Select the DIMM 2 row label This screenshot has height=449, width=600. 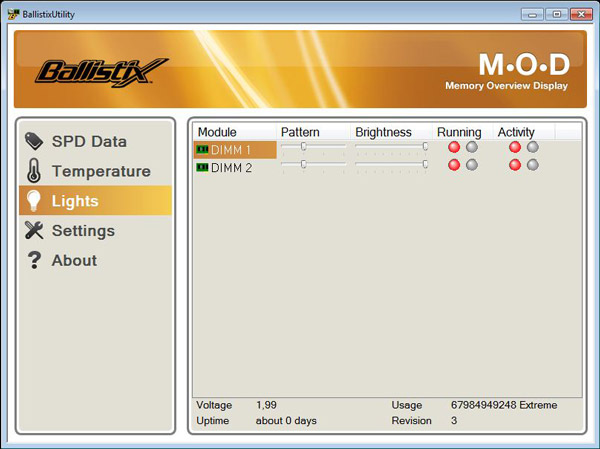click(x=231, y=168)
